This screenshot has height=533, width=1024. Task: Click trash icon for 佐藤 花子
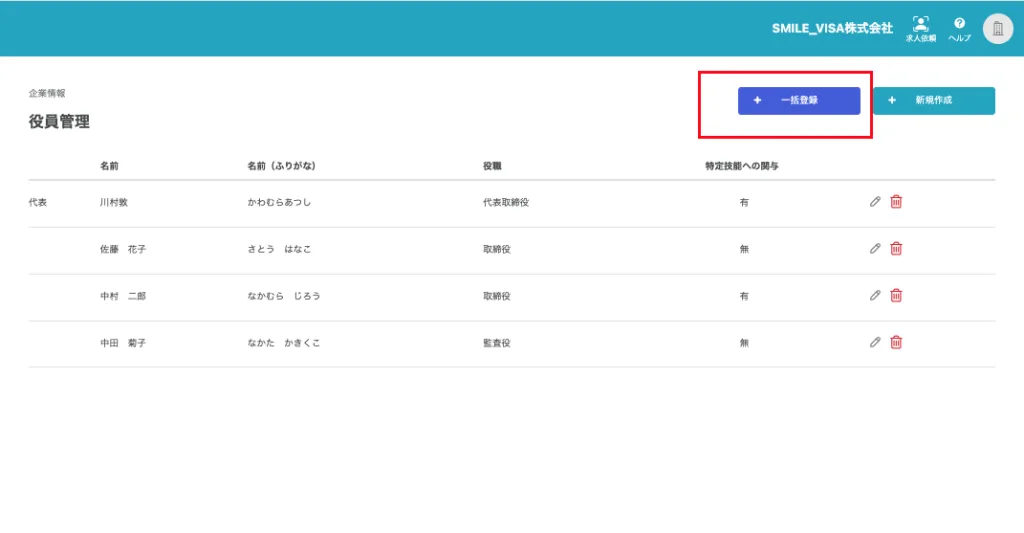click(x=896, y=249)
